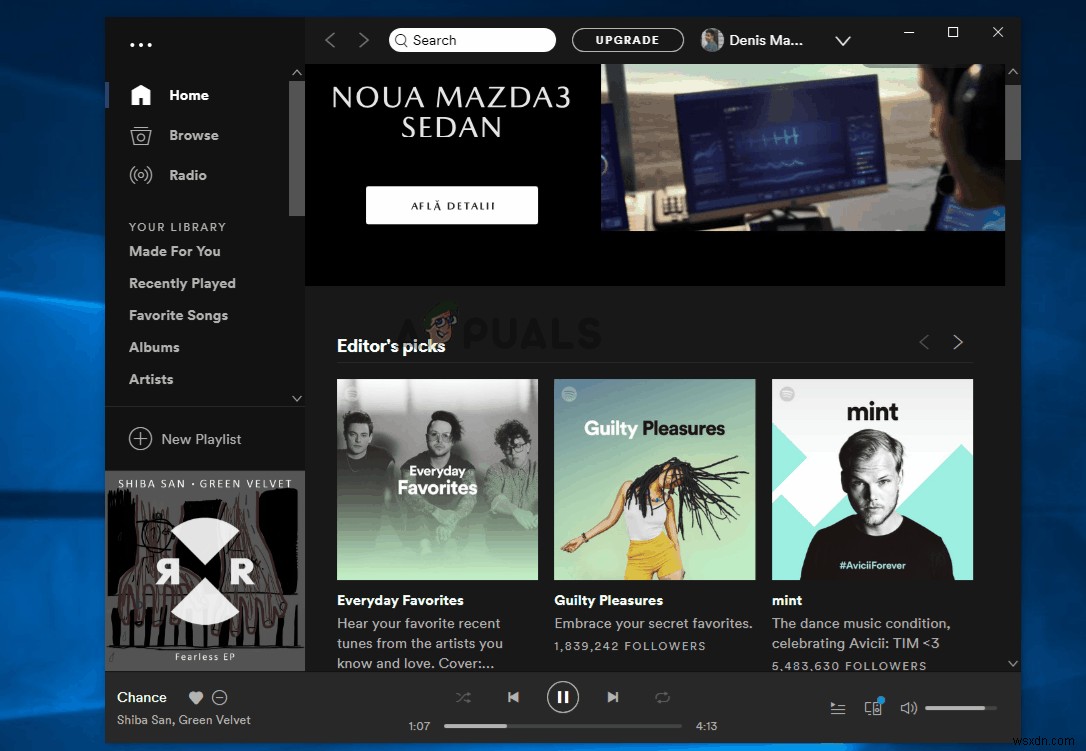Click the UPGRADE button

627,40
